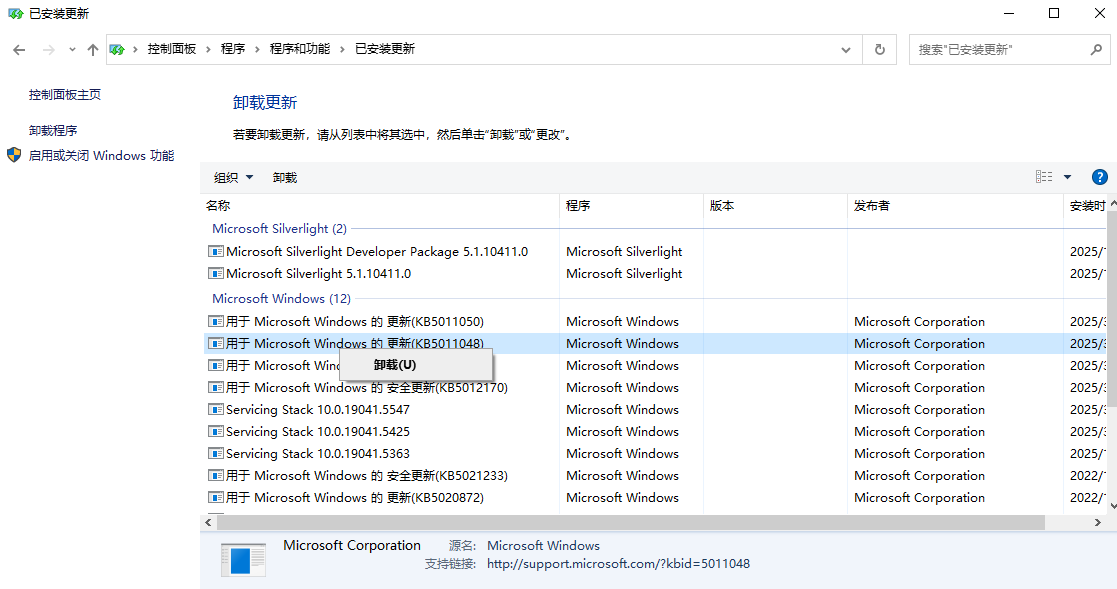Click the location icon in address bar
The image size is (1117, 589).
(x=117, y=49)
